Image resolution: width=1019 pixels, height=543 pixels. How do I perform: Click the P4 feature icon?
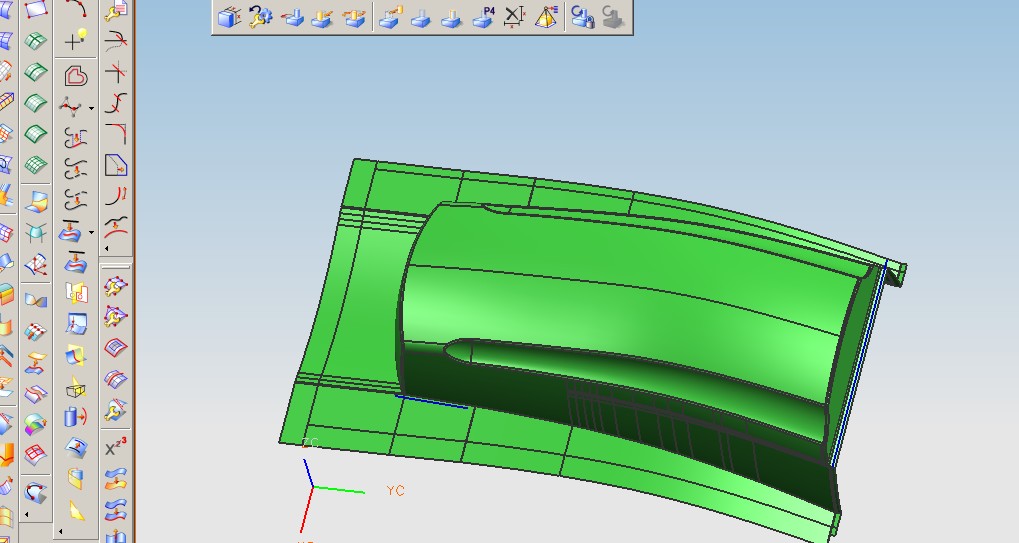(484, 16)
